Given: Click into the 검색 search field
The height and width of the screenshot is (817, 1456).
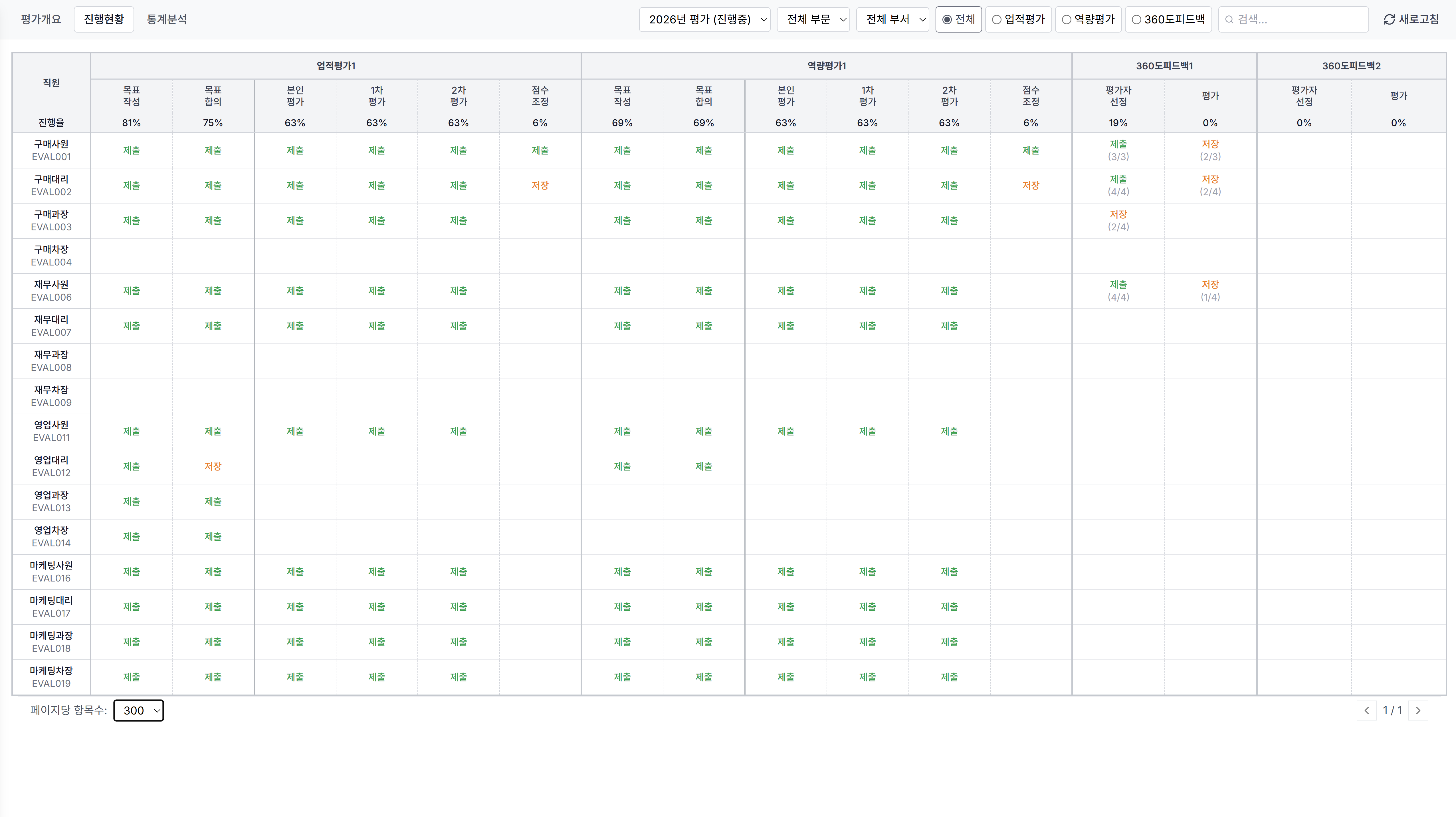Looking at the screenshot, I should (x=1300, y=19).
